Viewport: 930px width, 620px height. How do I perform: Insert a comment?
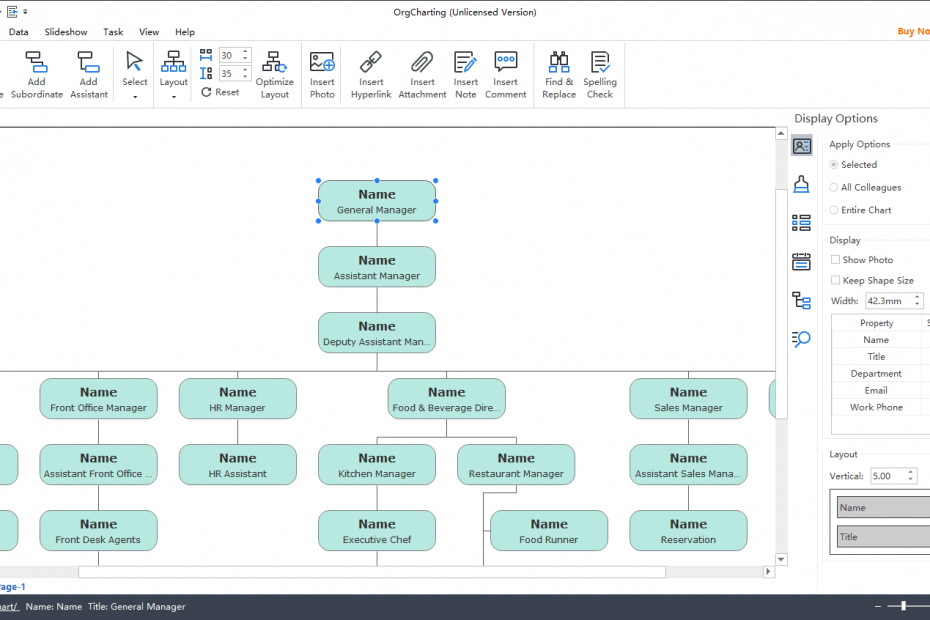coord(505,75)
